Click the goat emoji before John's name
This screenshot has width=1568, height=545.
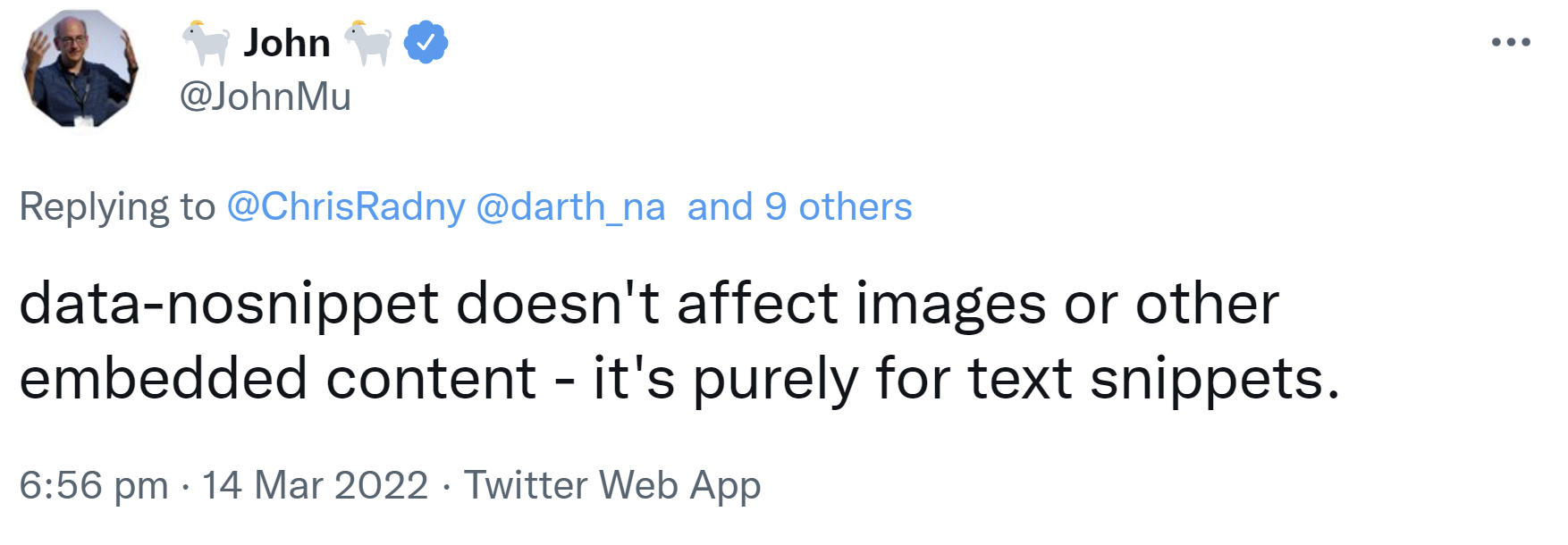pyautogui.click(x=206, y=41)
